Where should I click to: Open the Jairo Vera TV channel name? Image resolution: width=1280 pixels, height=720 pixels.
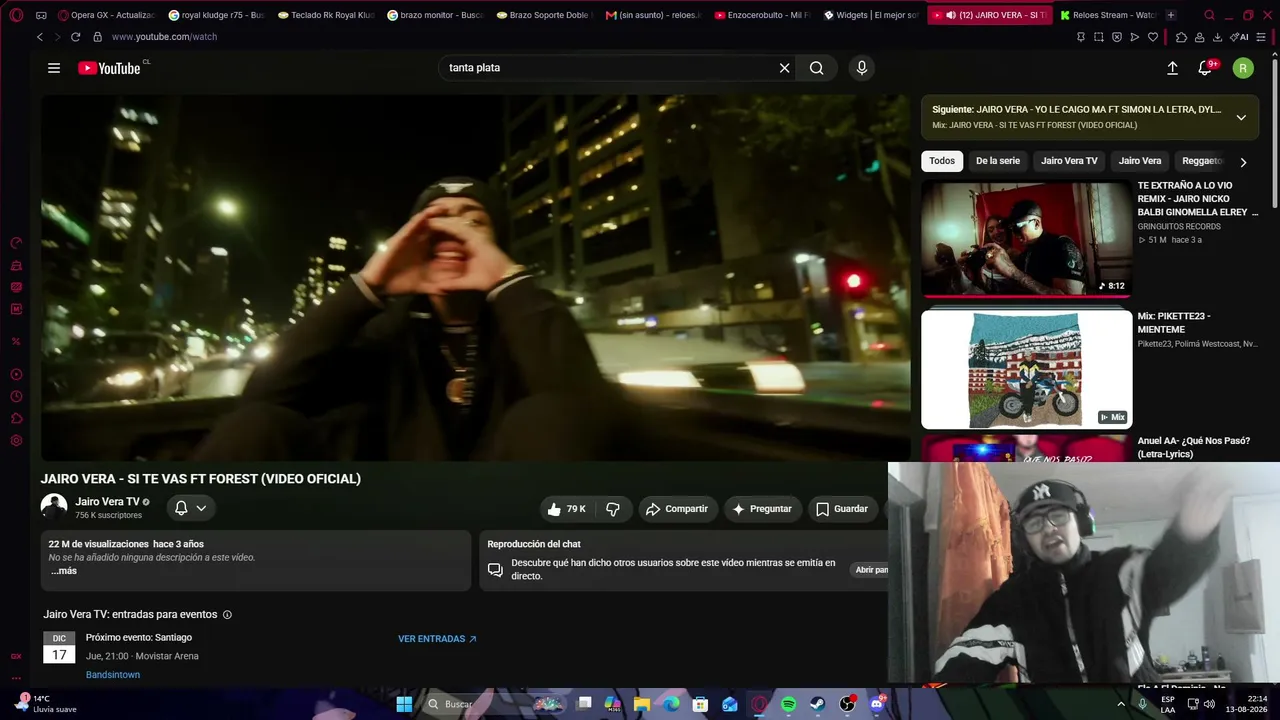[107, 502]
